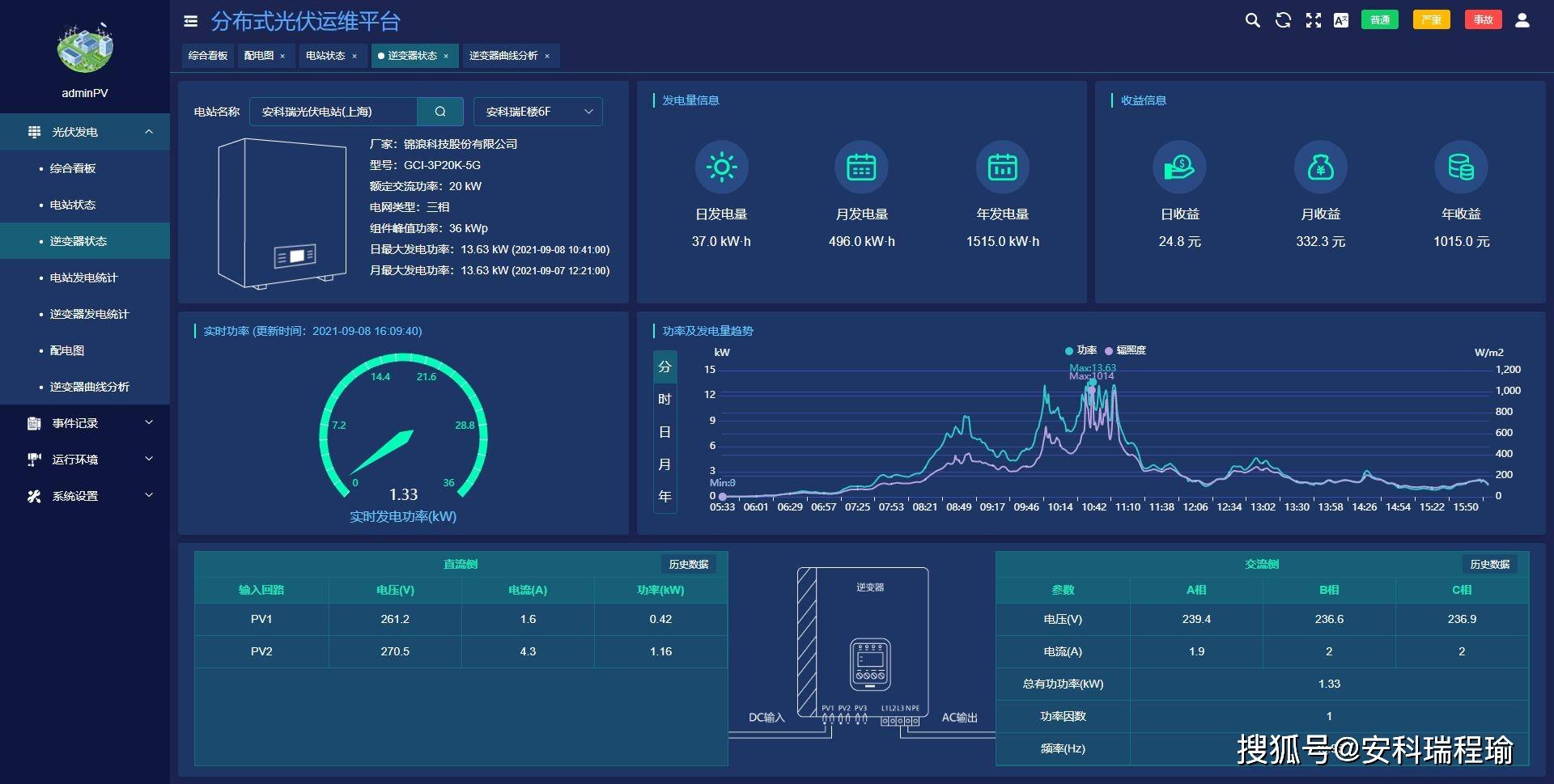Select the 日 time granularity option
The image size is (1554, 784).
664,432
